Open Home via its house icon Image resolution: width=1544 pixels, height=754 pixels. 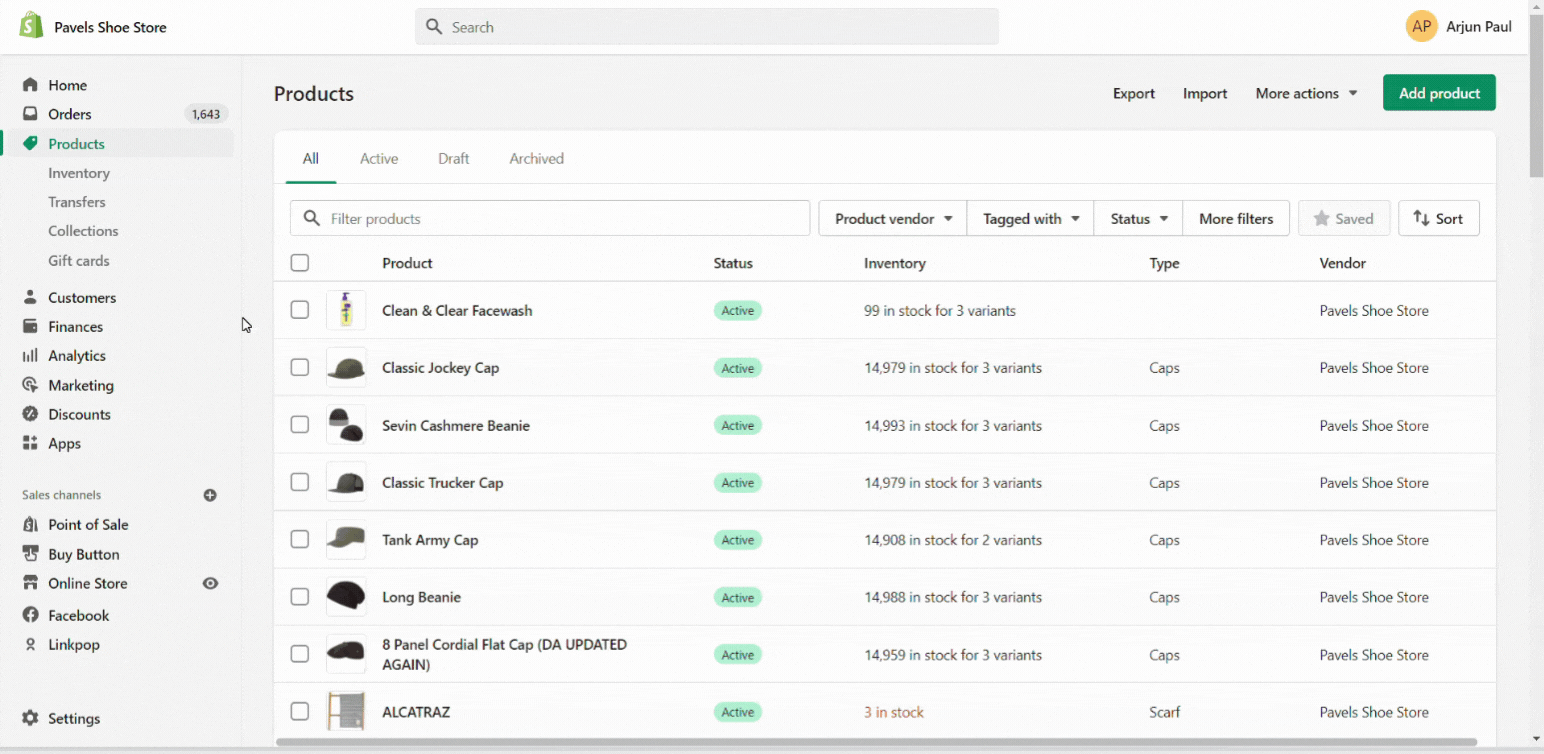pos(30,85)
